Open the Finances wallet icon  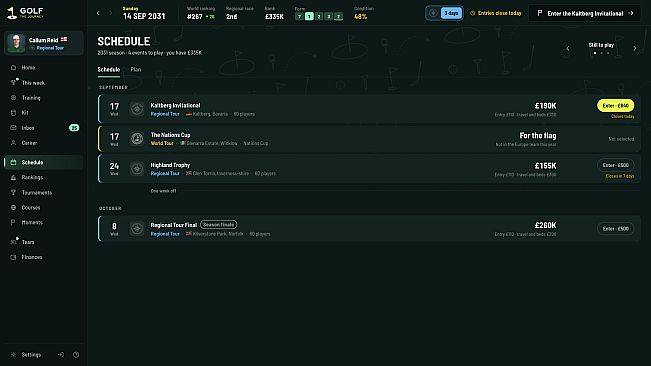pos(13,257)
